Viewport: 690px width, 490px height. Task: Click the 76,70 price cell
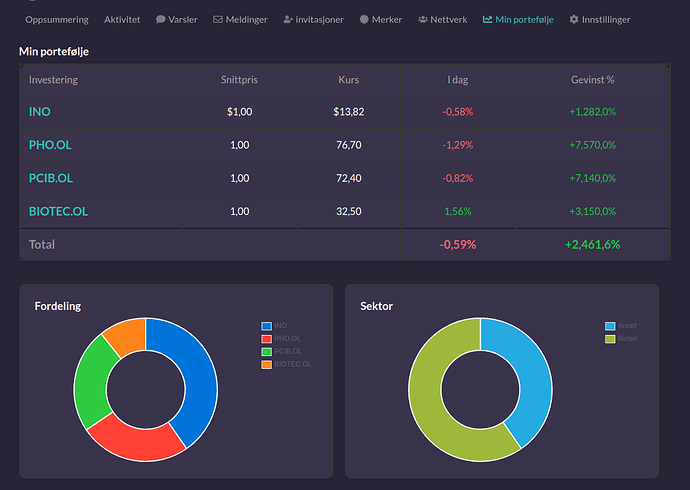349,145
